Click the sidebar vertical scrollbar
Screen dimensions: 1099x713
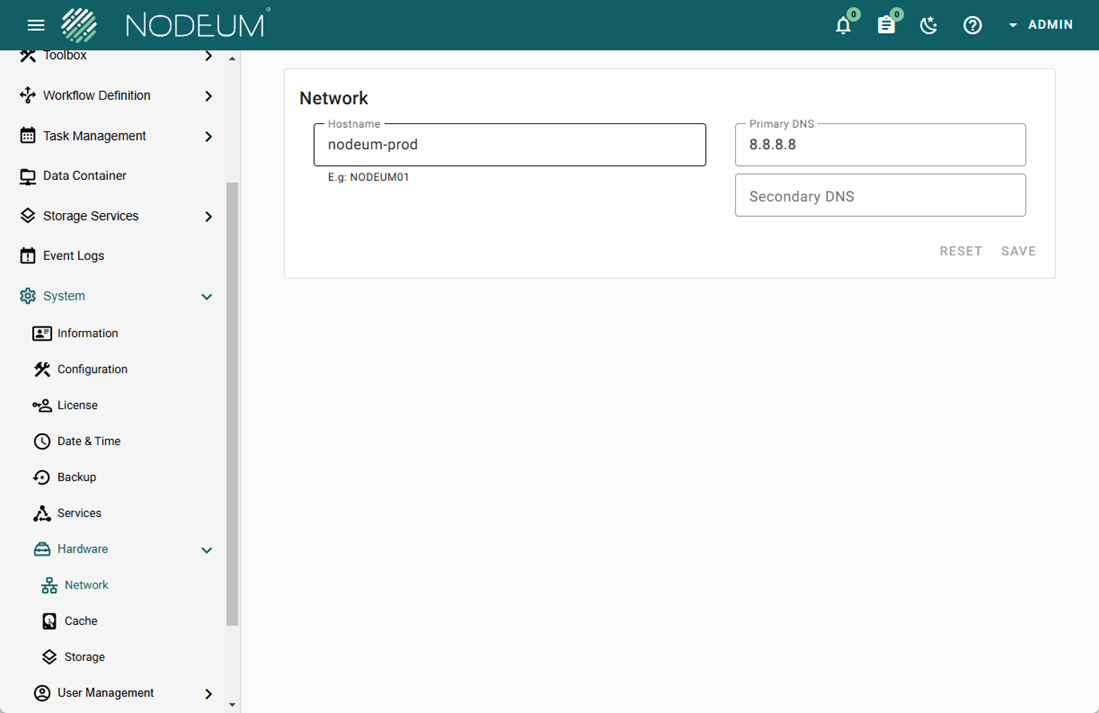[232, 400]
